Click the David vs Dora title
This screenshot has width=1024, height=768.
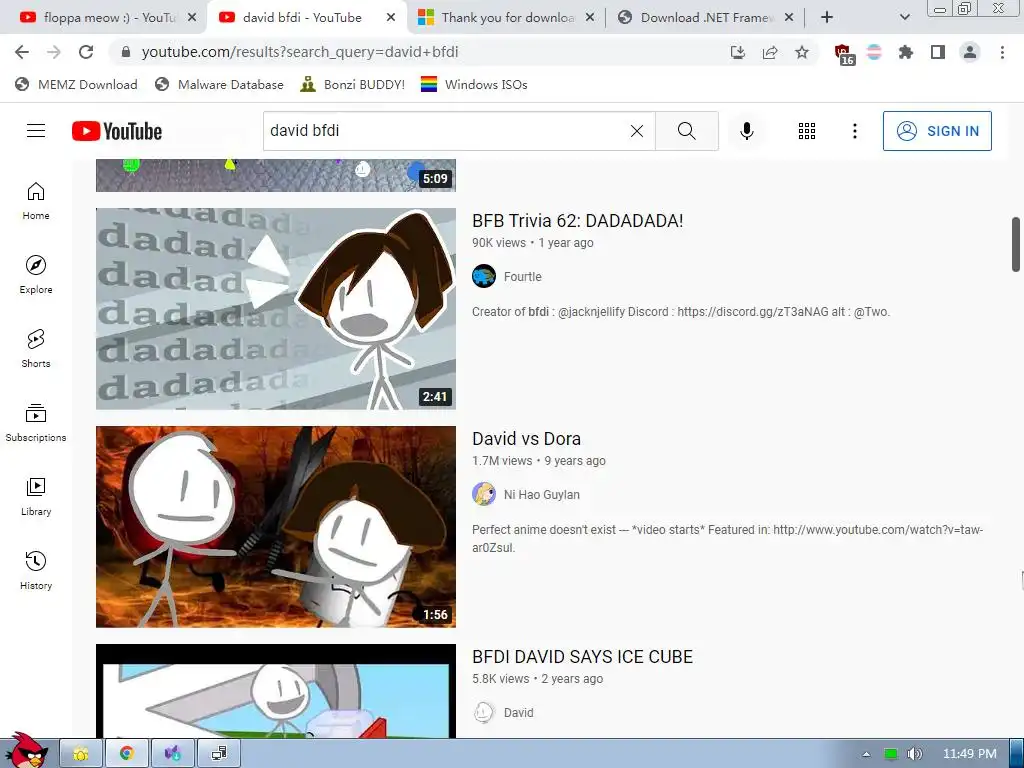526,439
